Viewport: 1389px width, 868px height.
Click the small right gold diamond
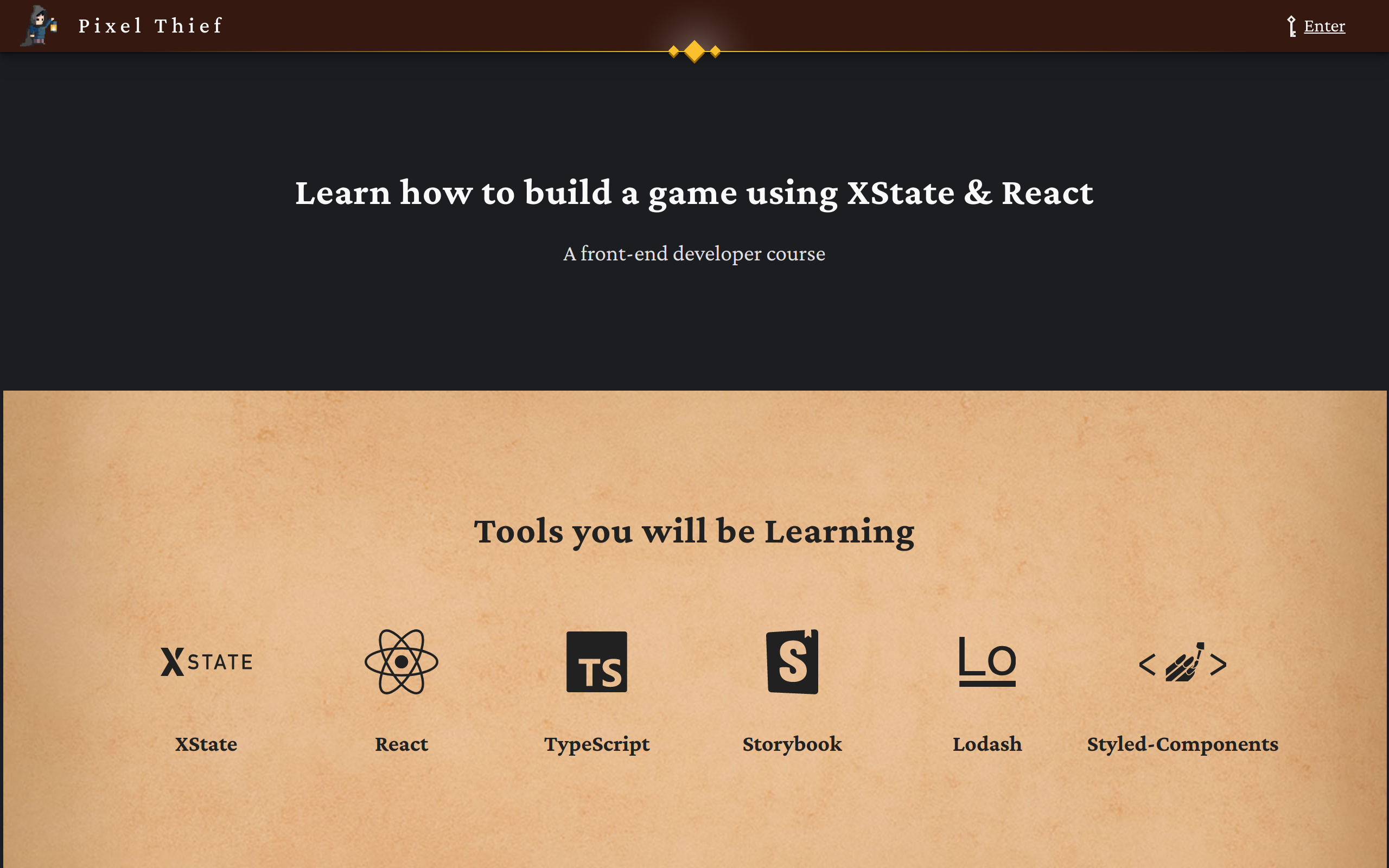coord(715,52)
